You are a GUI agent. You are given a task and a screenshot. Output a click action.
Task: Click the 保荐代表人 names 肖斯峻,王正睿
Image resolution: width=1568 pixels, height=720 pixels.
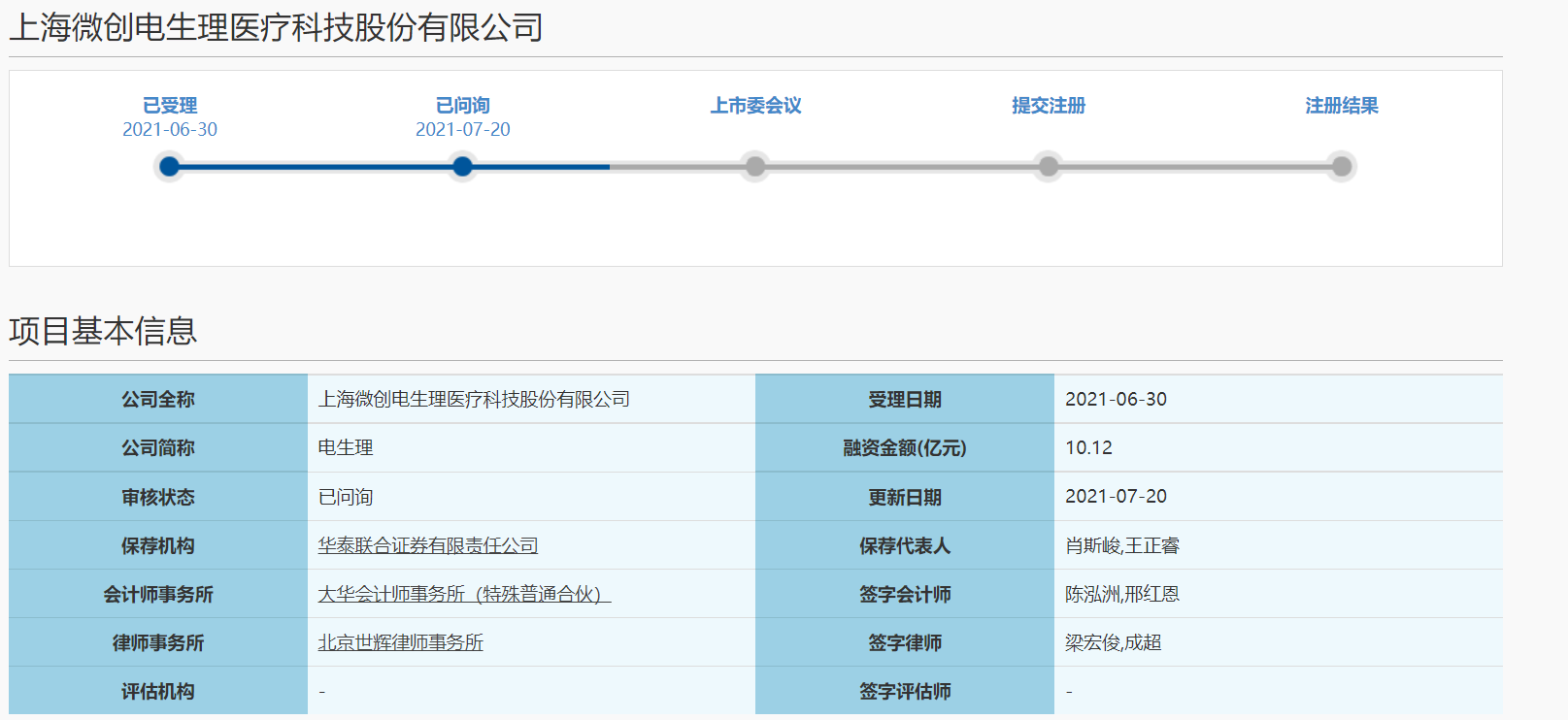tap(1121, 545)
